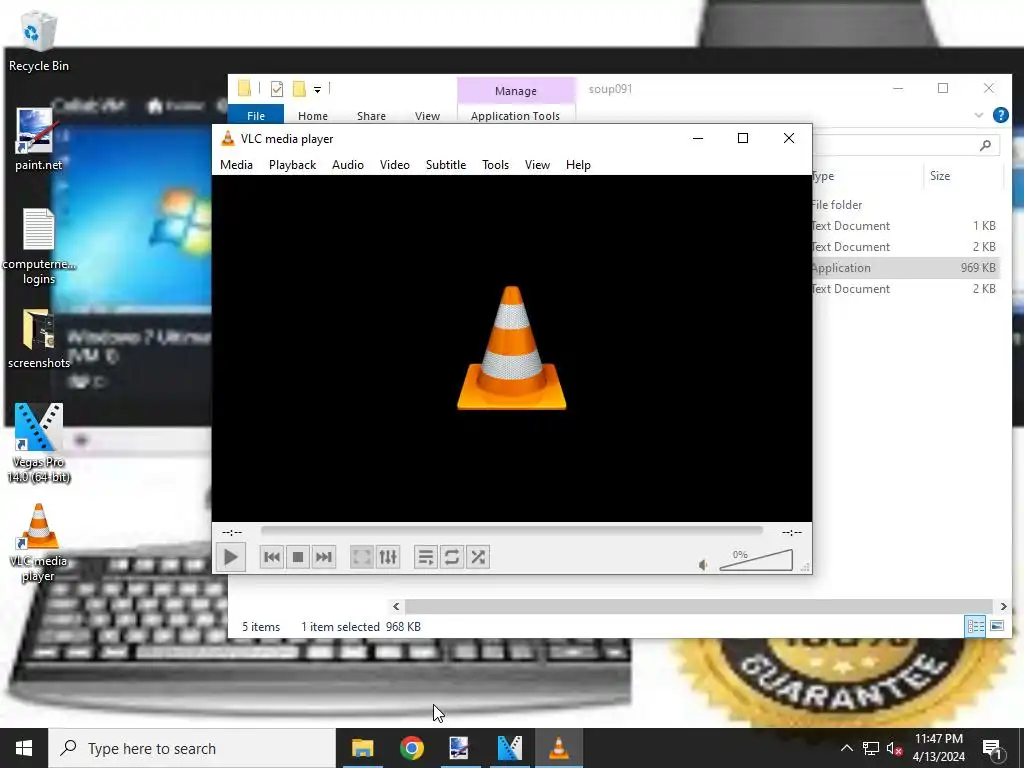
Task: Open the File tab in File Explorer
Action: point(256,115)
